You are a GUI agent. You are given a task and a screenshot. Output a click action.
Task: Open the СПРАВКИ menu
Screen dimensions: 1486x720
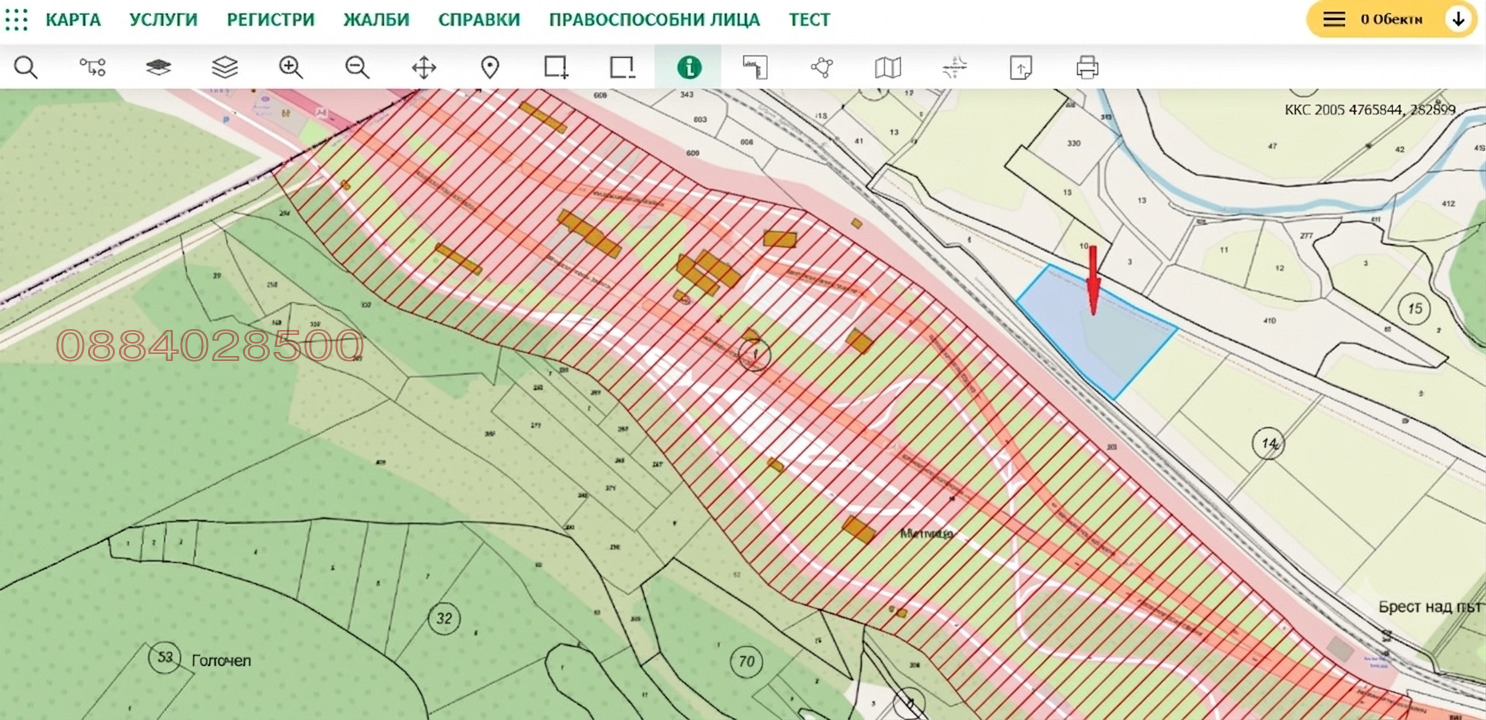point(479,20)
